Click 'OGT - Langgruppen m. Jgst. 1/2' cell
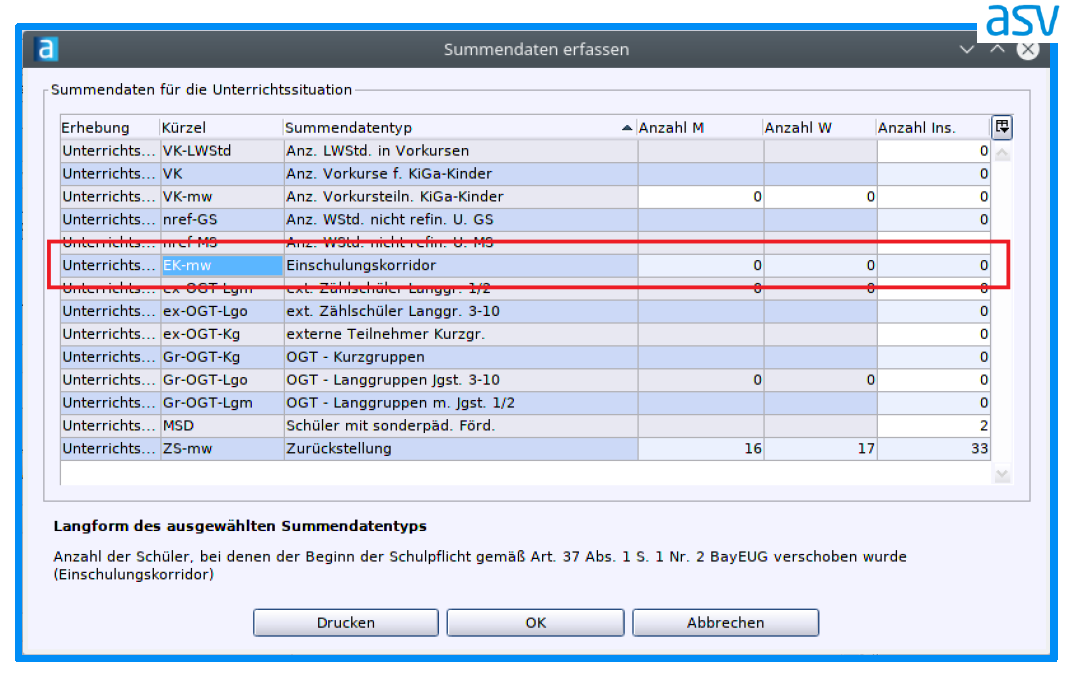 (x=461, y=403)
